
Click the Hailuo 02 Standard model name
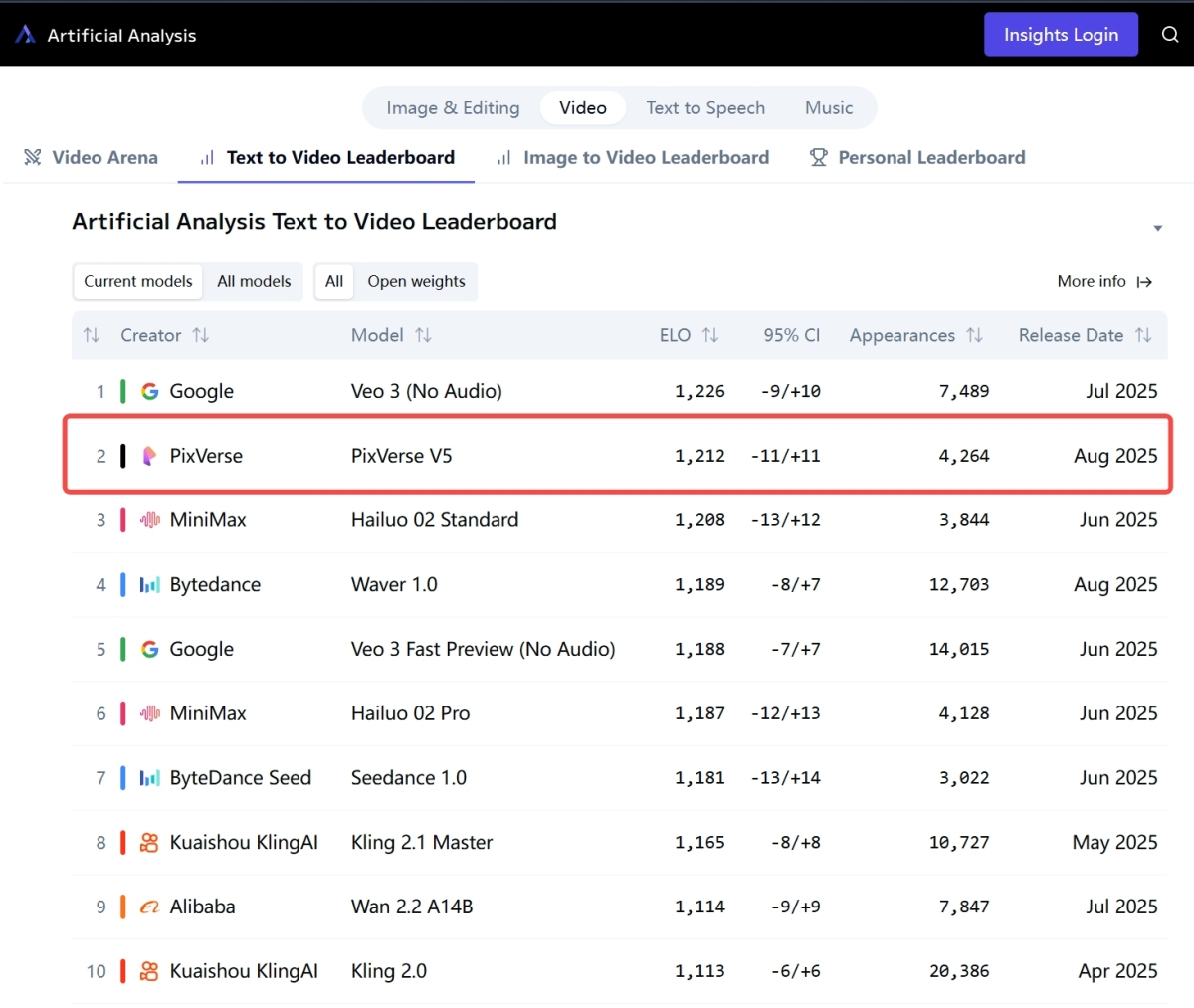pyautogui.click(x=435, y=519)
